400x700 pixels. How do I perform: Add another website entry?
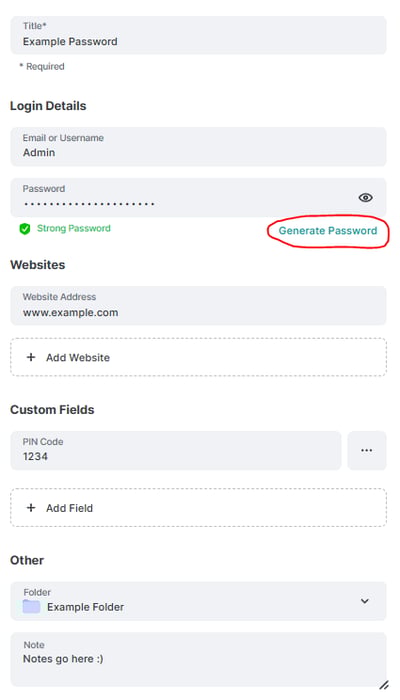[x=198, y=357]
